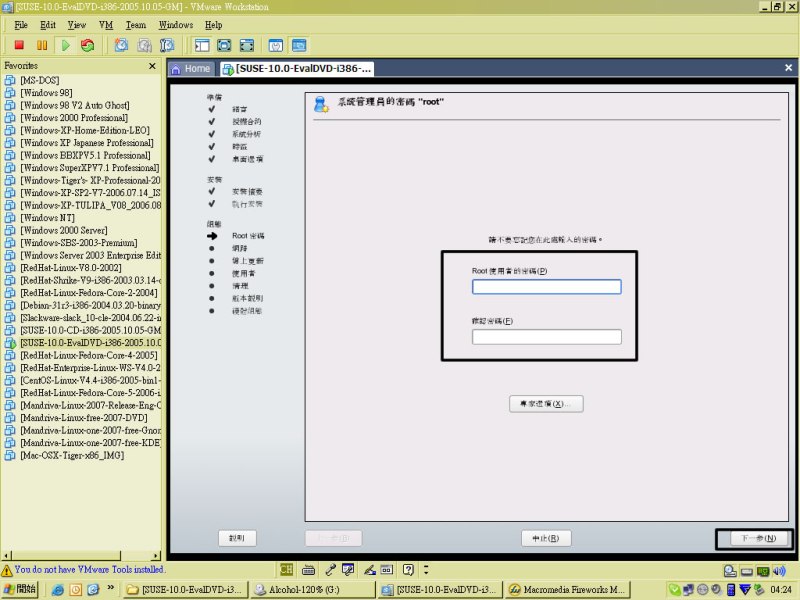Select [Windows 2000 Server] in Favorites
This screenshot has height=600, width=800.
click(64, 230)
